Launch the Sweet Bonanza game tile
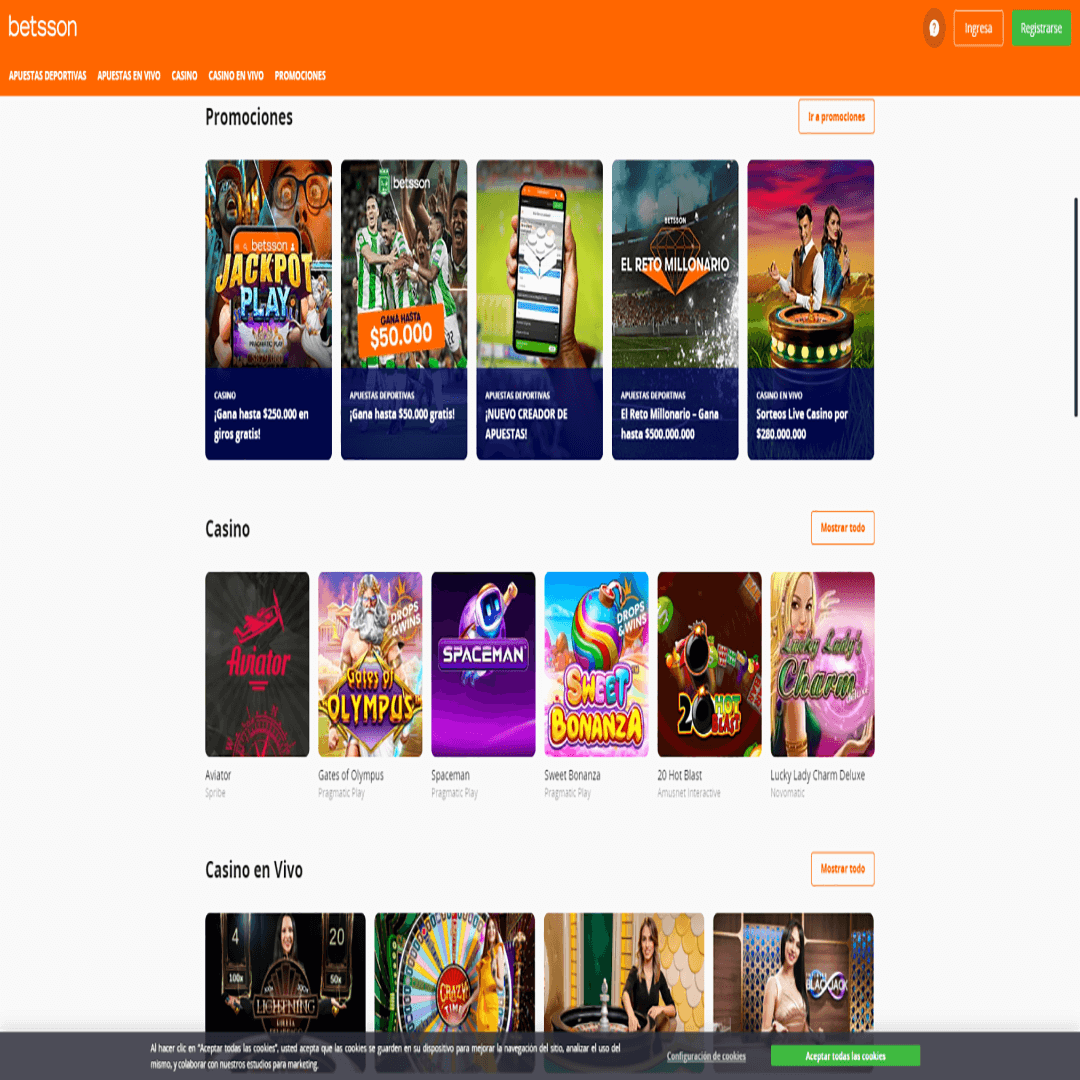The image size is (1080, 1080). click(596, 664)
